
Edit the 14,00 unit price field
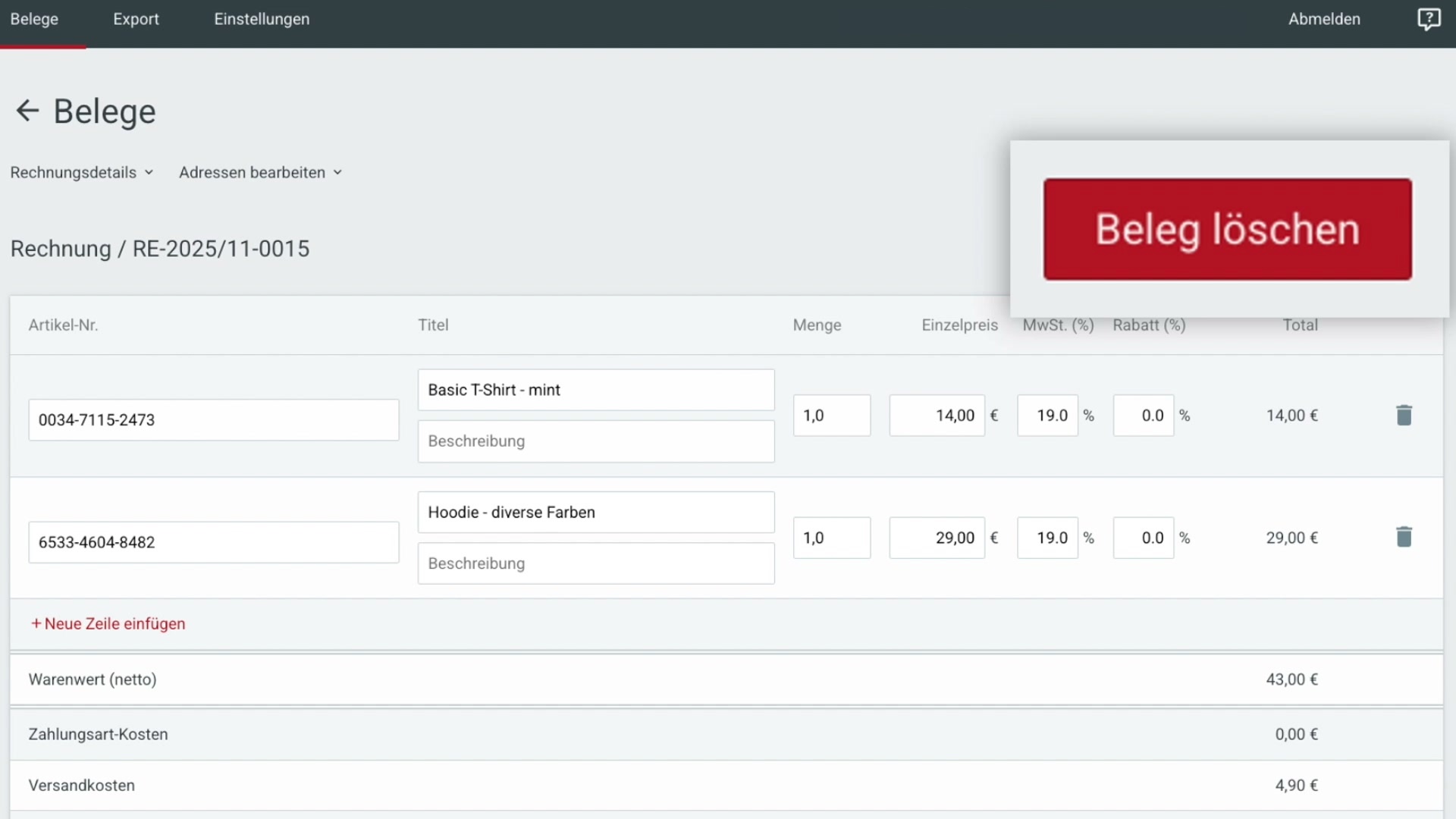coord(937,416)
